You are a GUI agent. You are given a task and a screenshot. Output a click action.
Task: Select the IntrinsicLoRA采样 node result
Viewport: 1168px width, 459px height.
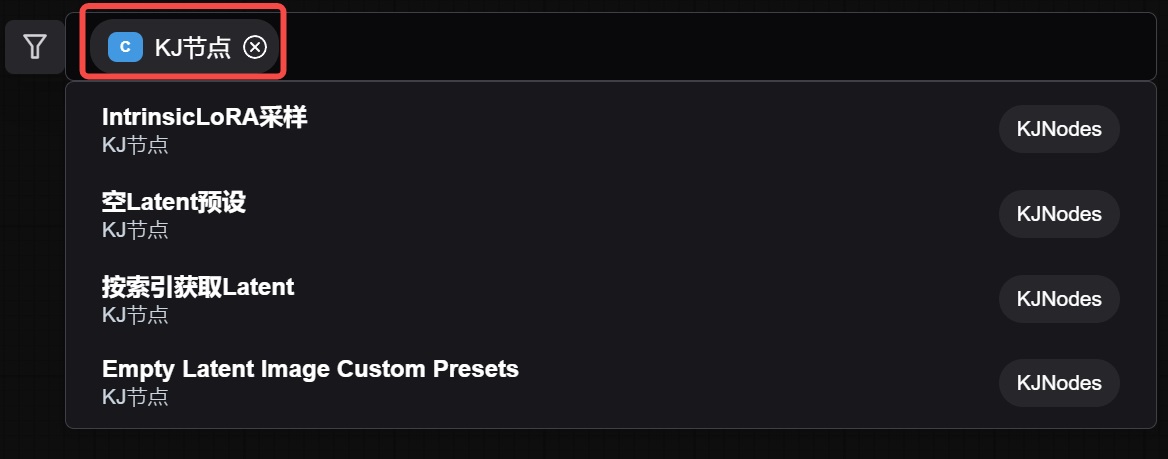click(x=204, y=118)
